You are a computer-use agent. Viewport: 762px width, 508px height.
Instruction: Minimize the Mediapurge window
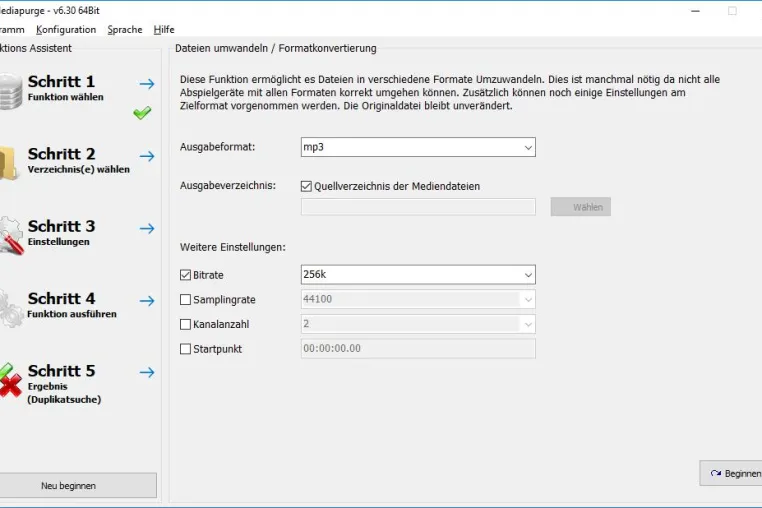click(x=695, y=11)
